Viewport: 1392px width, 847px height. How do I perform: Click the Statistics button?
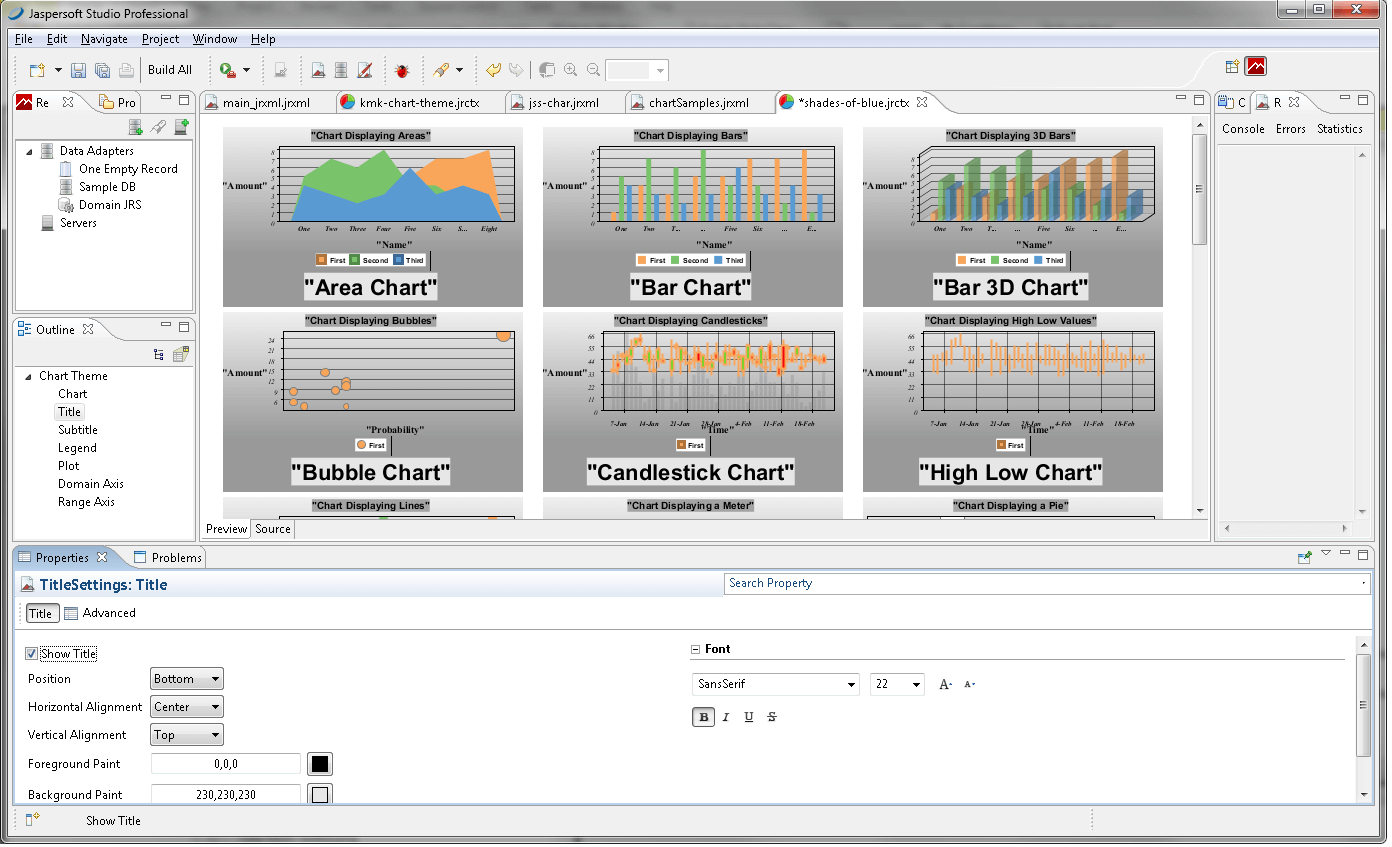pyautogui.click(x=1340, y=129)
